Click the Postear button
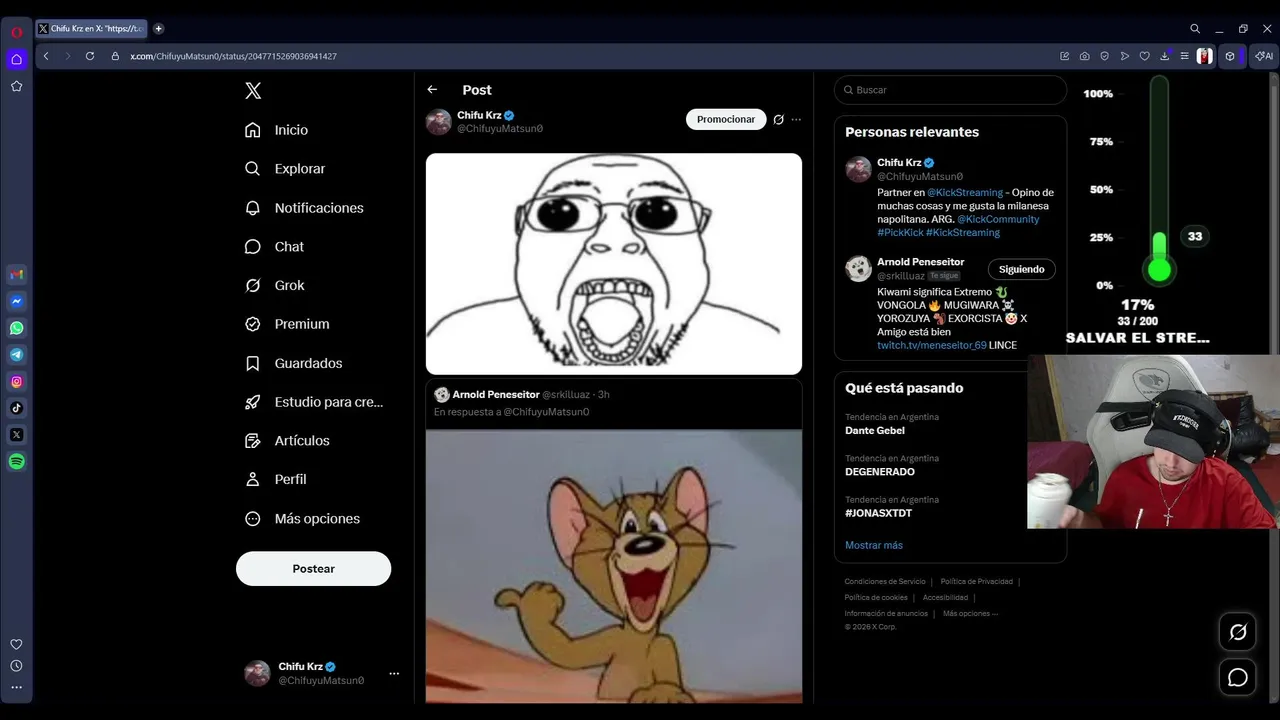Viewport: 1280px width, 720px height. (313, 568)
